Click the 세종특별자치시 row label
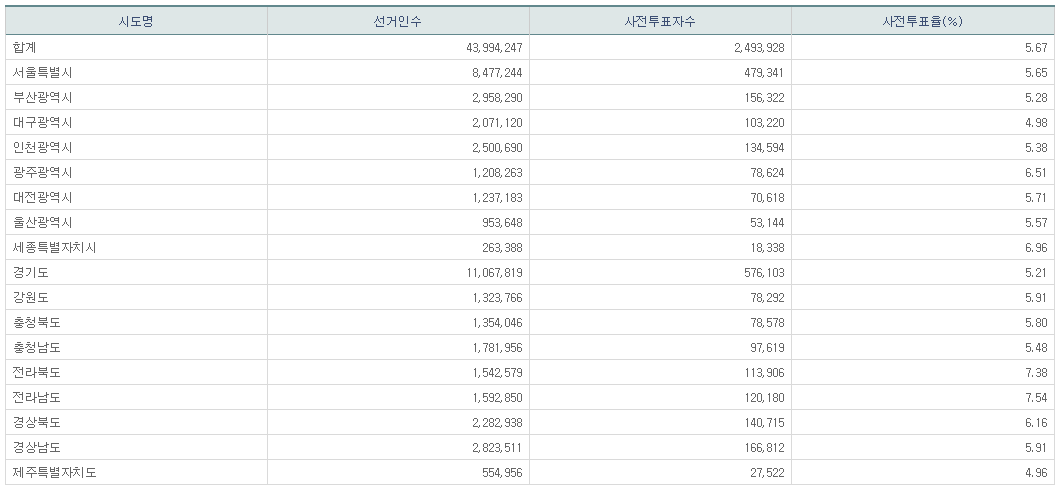 55,247
